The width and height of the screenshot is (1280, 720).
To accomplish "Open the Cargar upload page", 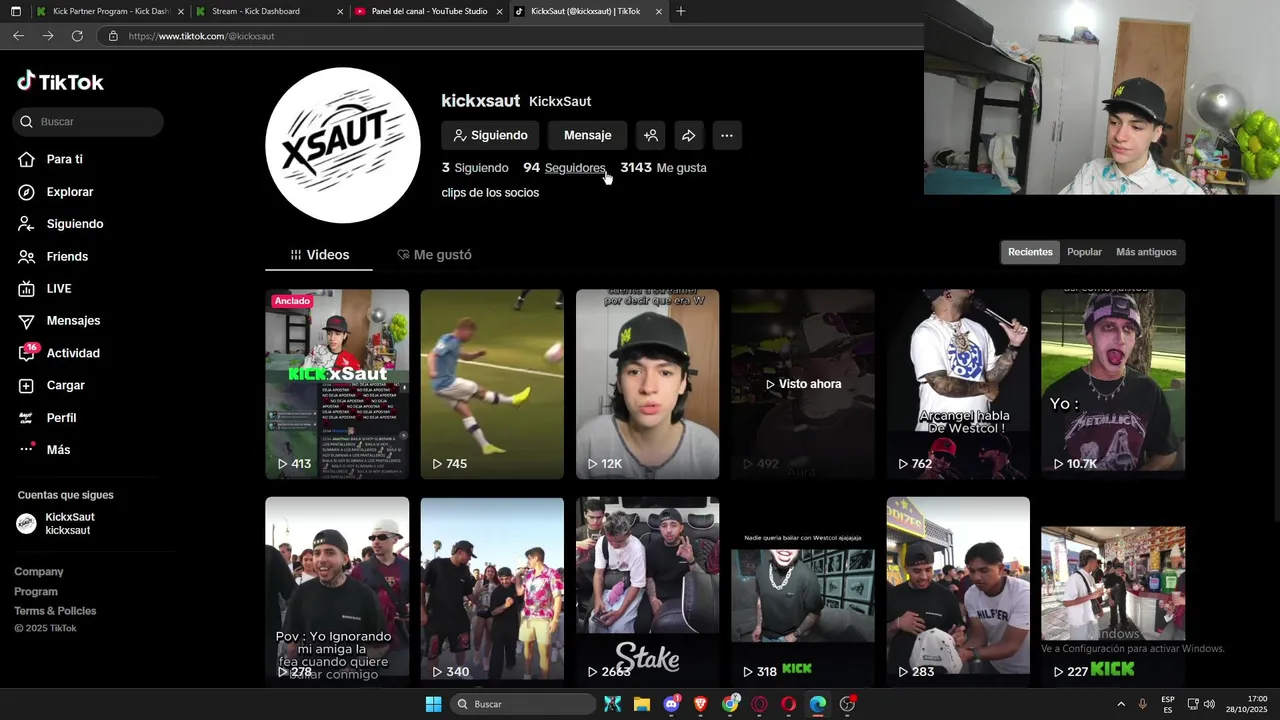I will tap(65, 386).
